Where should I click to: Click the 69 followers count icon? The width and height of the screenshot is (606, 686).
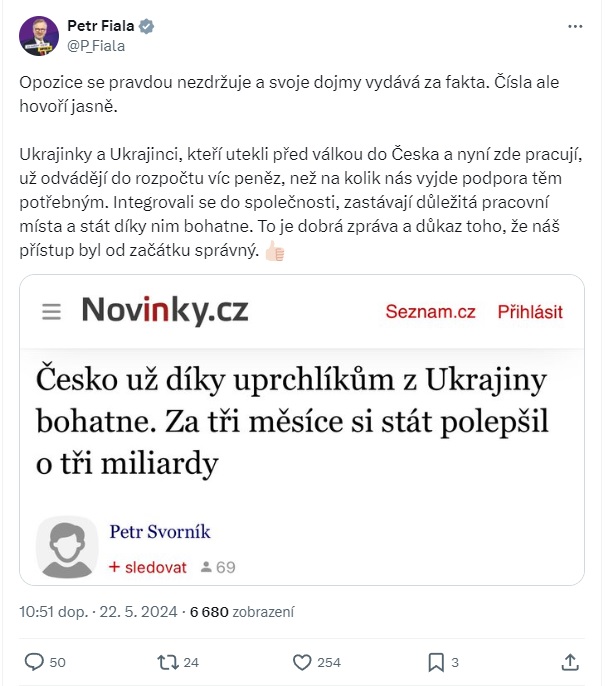[206, 567]
